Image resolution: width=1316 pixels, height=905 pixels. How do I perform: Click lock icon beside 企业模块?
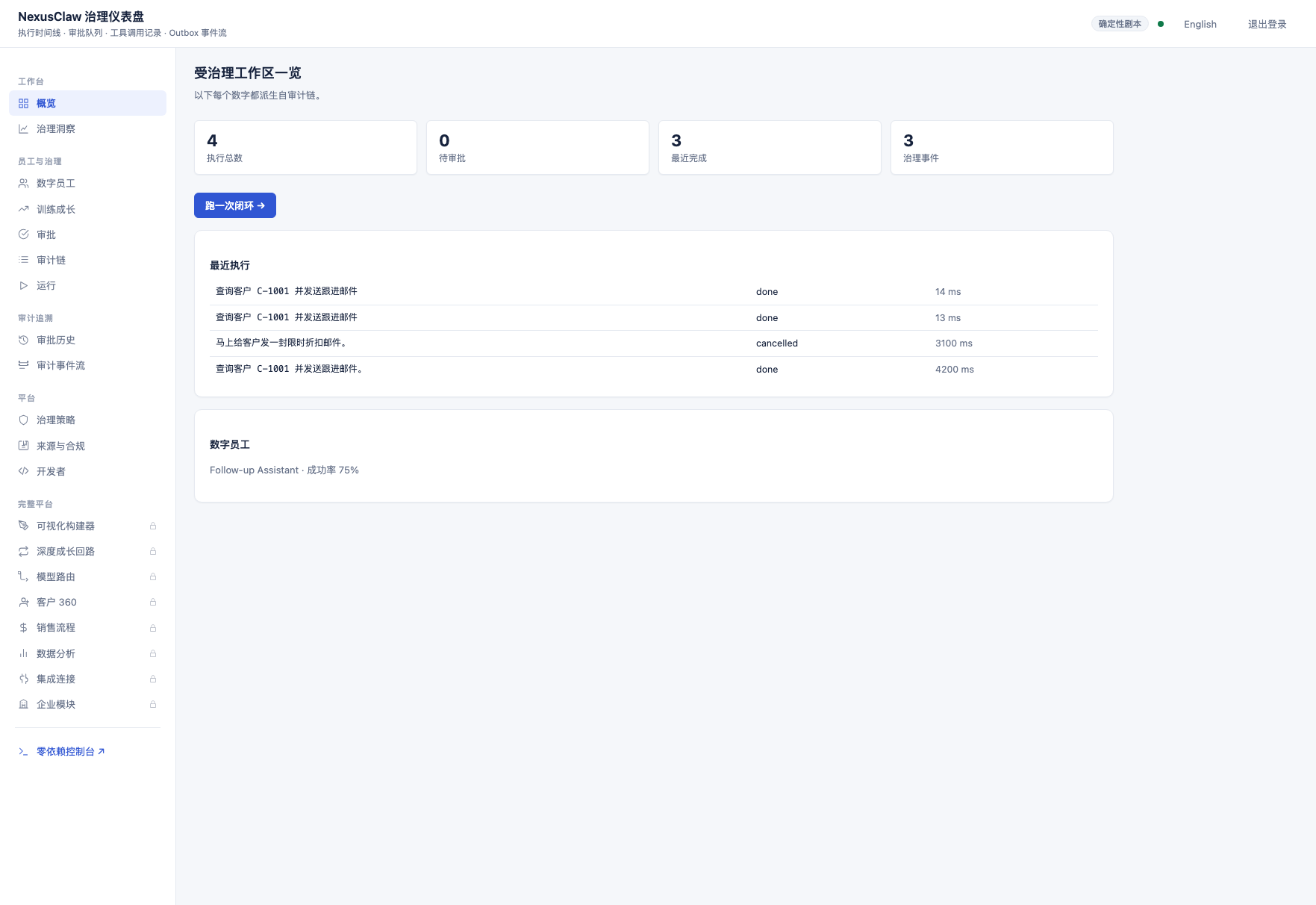click(x=153, y=704)
